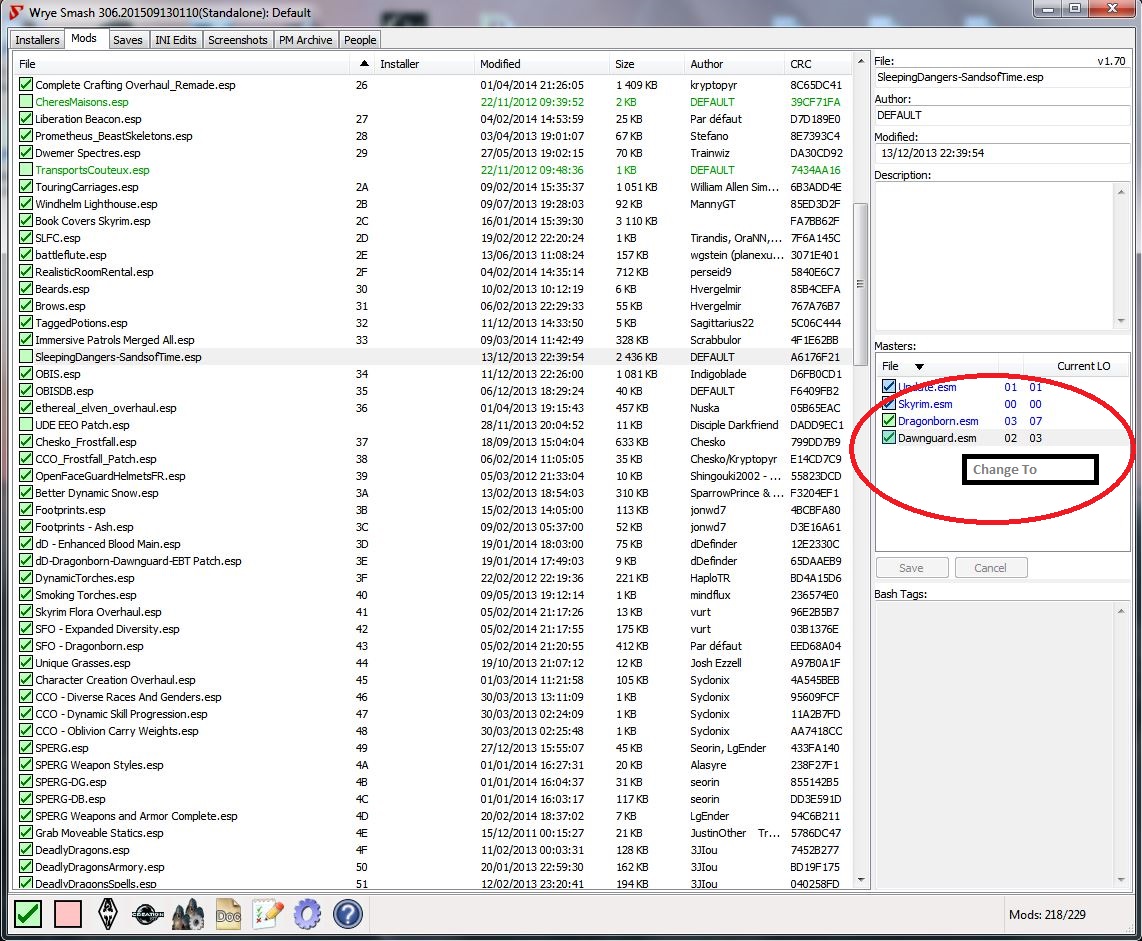
Task: Click inside the Description text box
Action: (994, 256)
